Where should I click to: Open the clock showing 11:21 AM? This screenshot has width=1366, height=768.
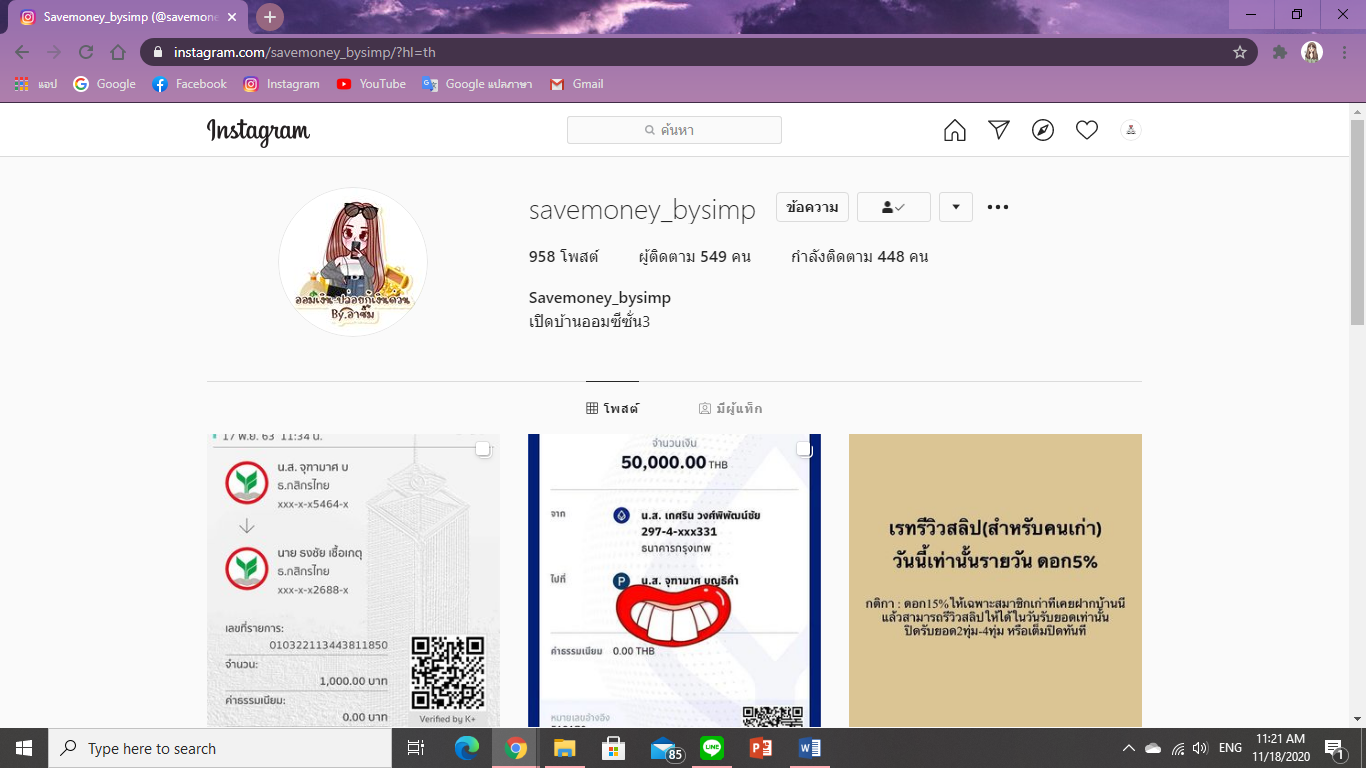pyautogui.click(x=1280, y=748)
